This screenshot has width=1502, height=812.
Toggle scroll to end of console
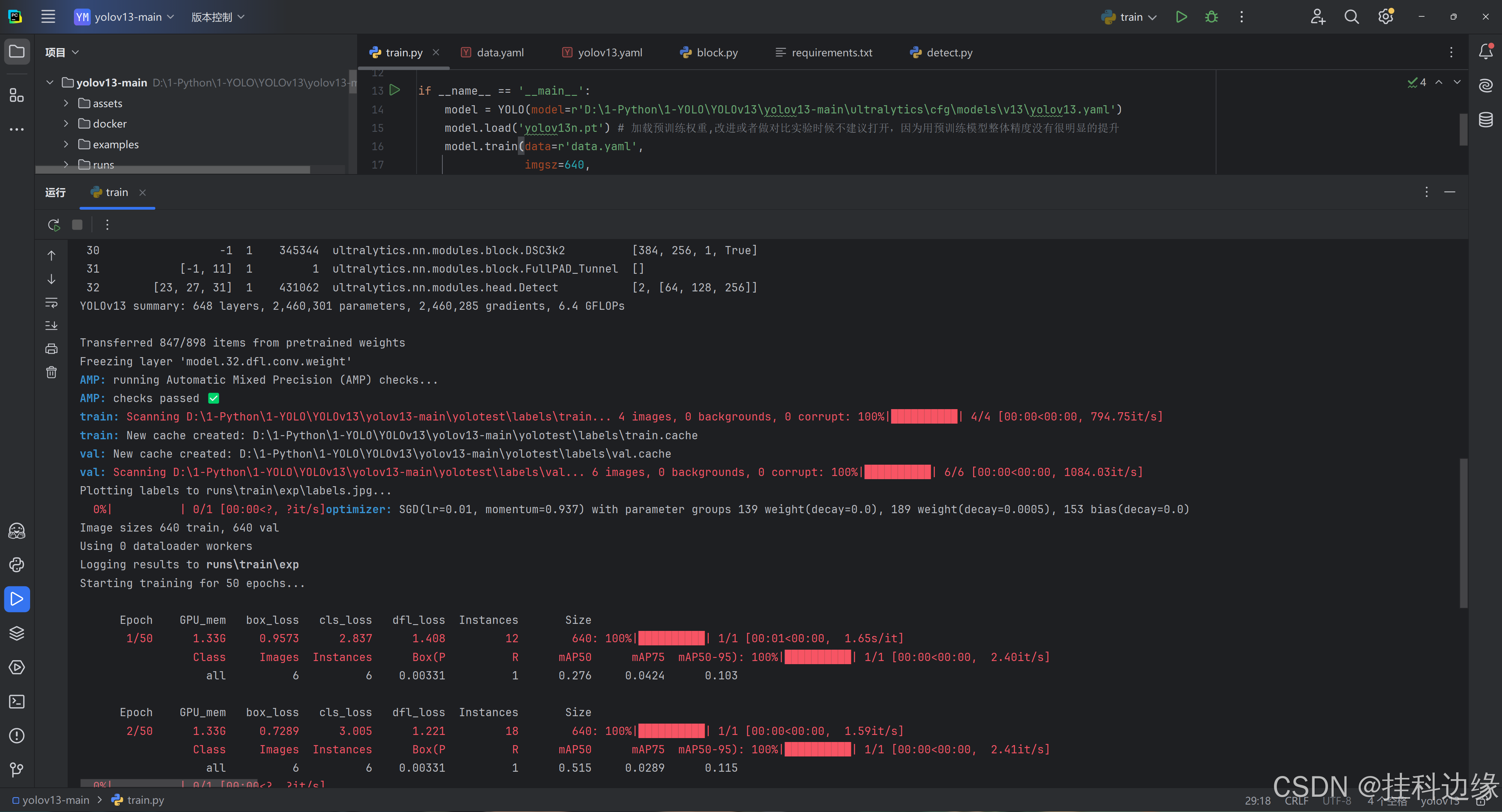tap(51, 325)
